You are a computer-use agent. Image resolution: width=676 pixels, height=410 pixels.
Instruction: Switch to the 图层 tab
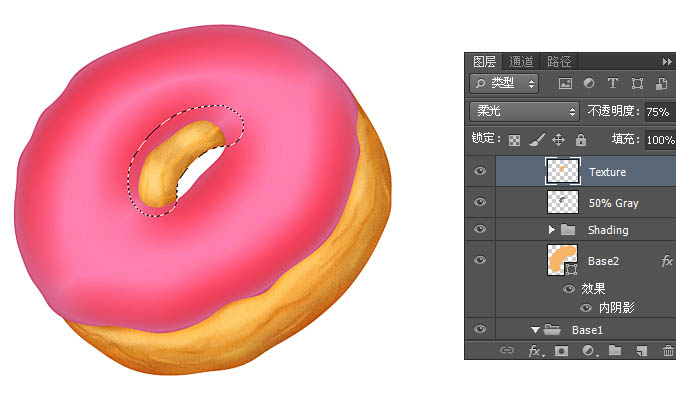pyautogui.click(x=484, y=62)
